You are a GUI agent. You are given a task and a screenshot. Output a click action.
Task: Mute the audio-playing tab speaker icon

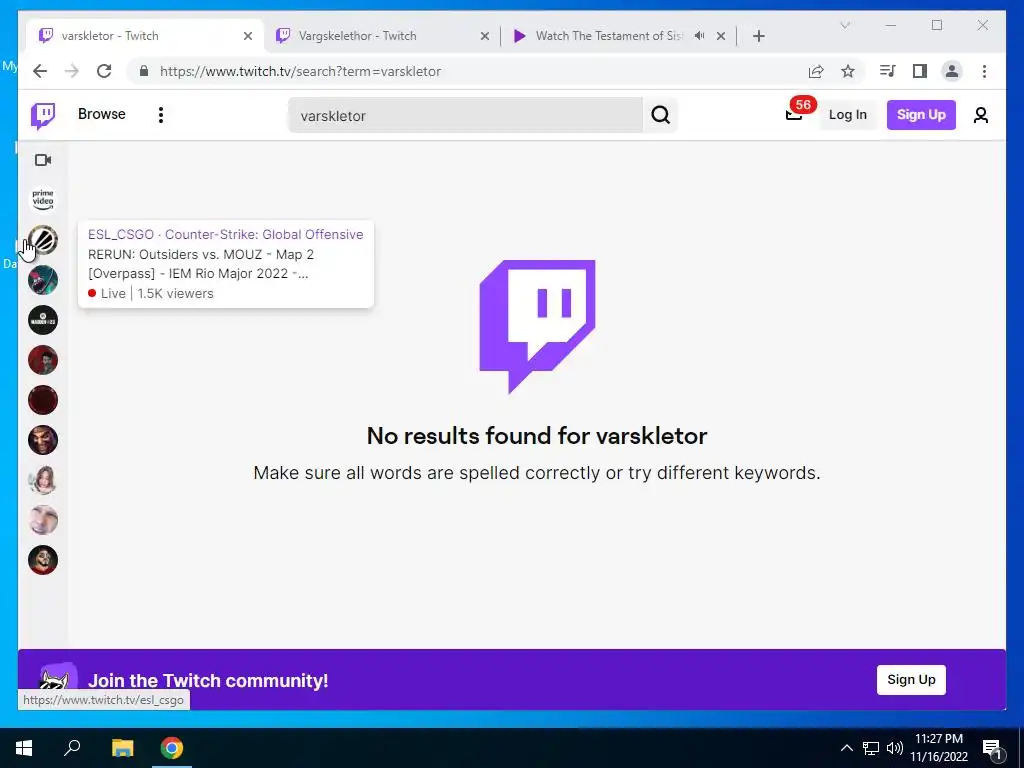(699, 36)
